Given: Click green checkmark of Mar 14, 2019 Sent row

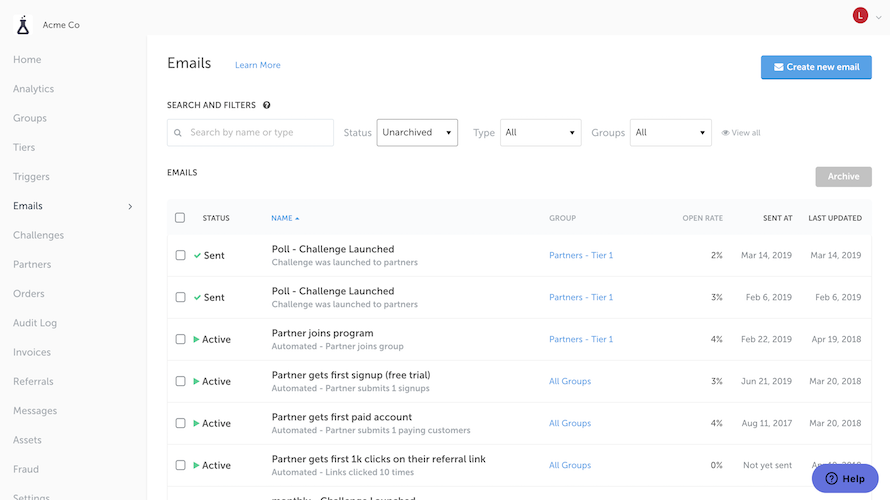Looking at the screenshot, I should pyautogui.click(x=197, y=255).
